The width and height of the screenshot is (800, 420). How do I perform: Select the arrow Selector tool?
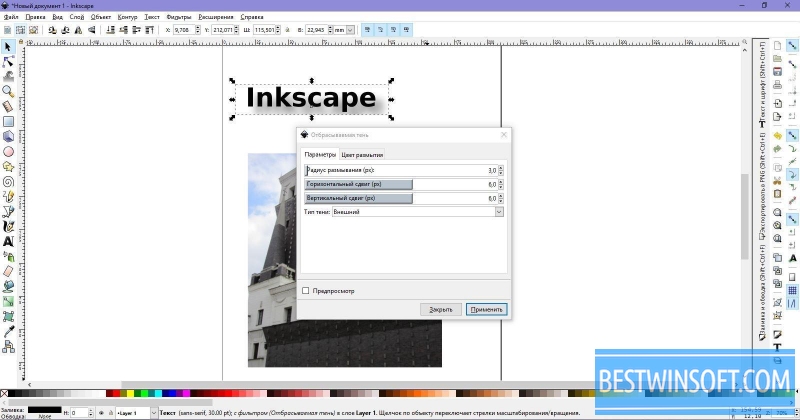coord(8,47)
